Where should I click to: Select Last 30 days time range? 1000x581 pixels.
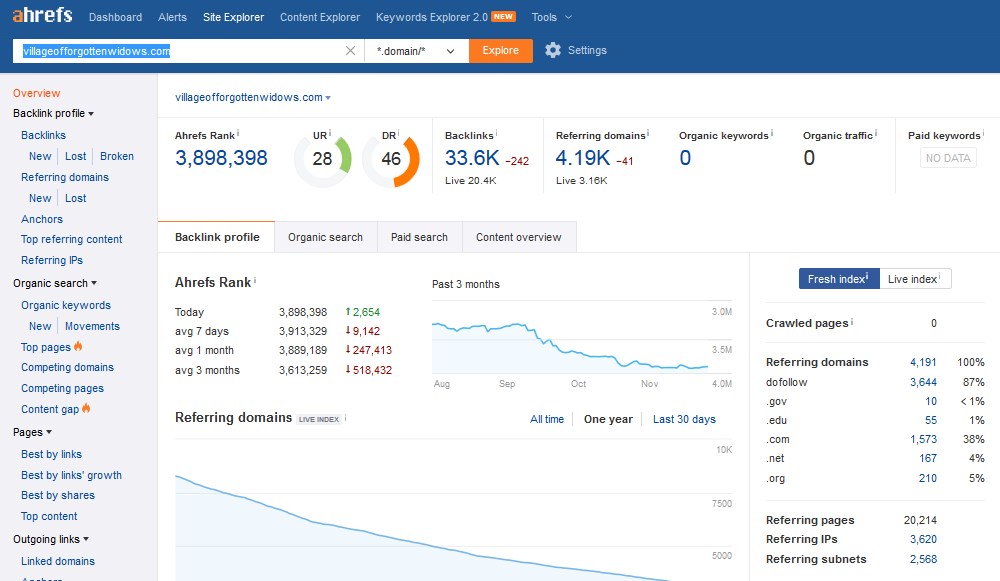[684, 419]
